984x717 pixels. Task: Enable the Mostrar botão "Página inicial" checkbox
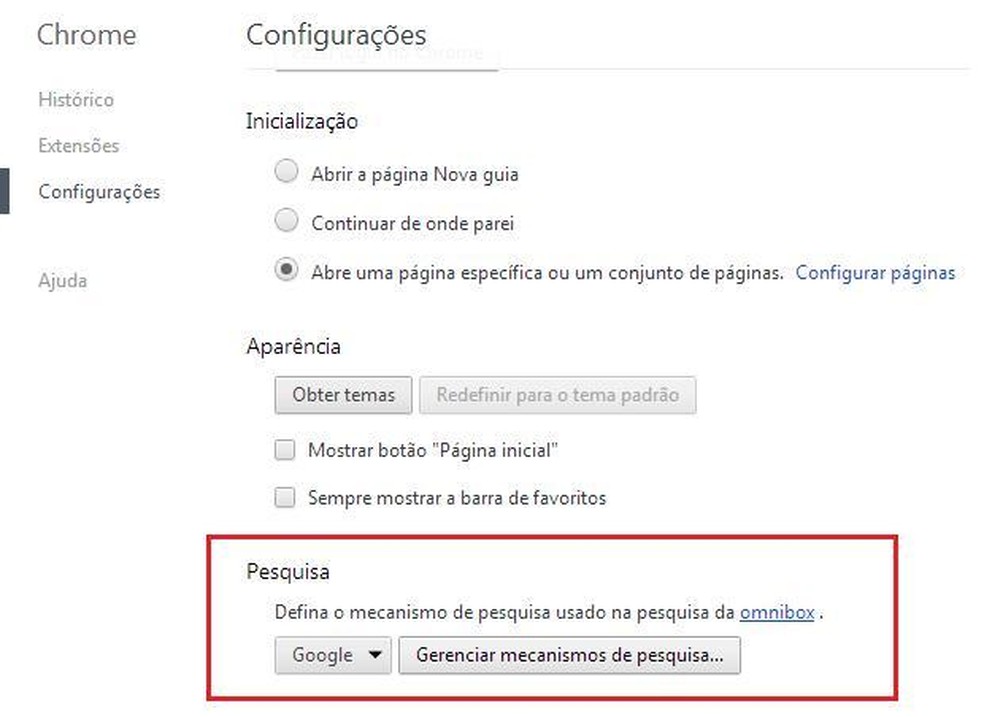point(286,450)
